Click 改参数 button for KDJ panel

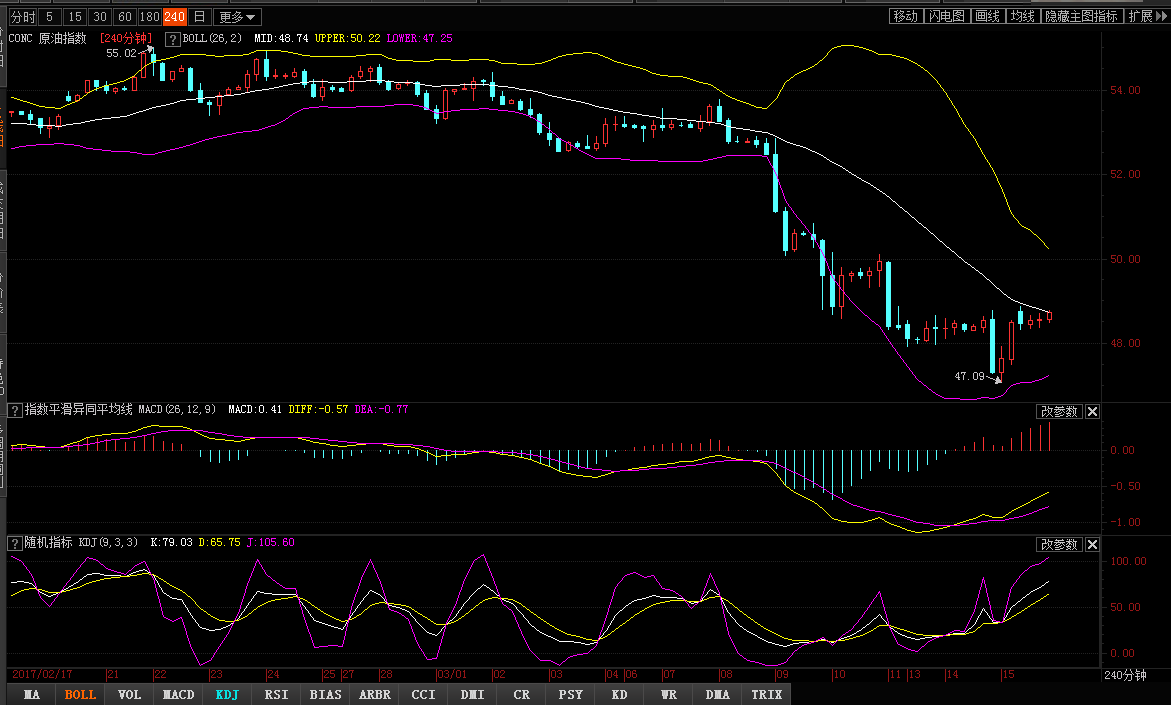click(x=1059, y=545)
